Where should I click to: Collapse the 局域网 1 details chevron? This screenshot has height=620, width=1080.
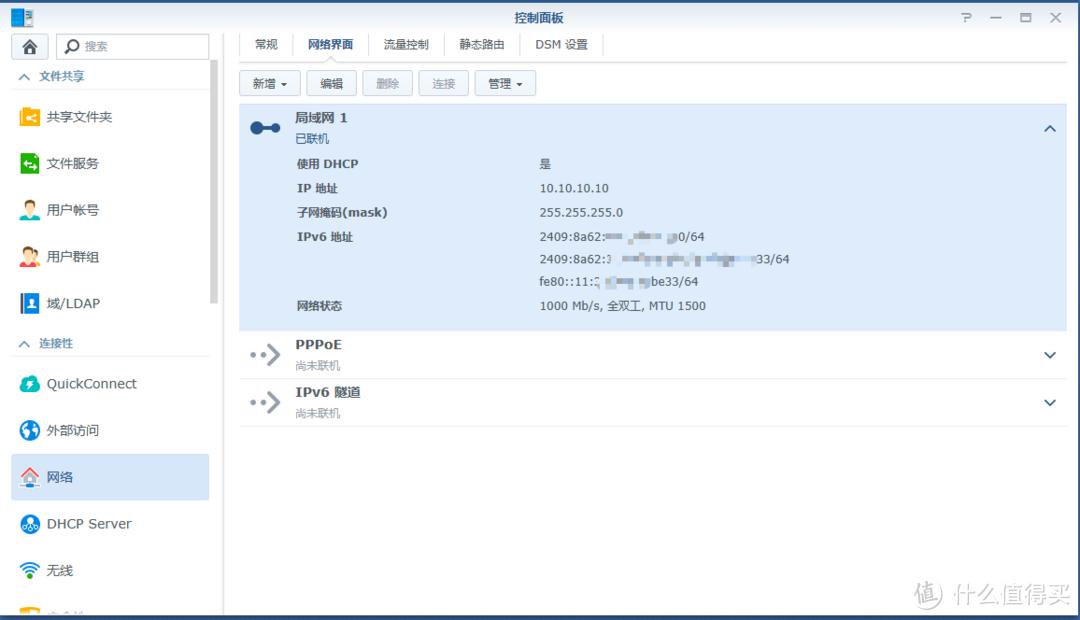1050,129
